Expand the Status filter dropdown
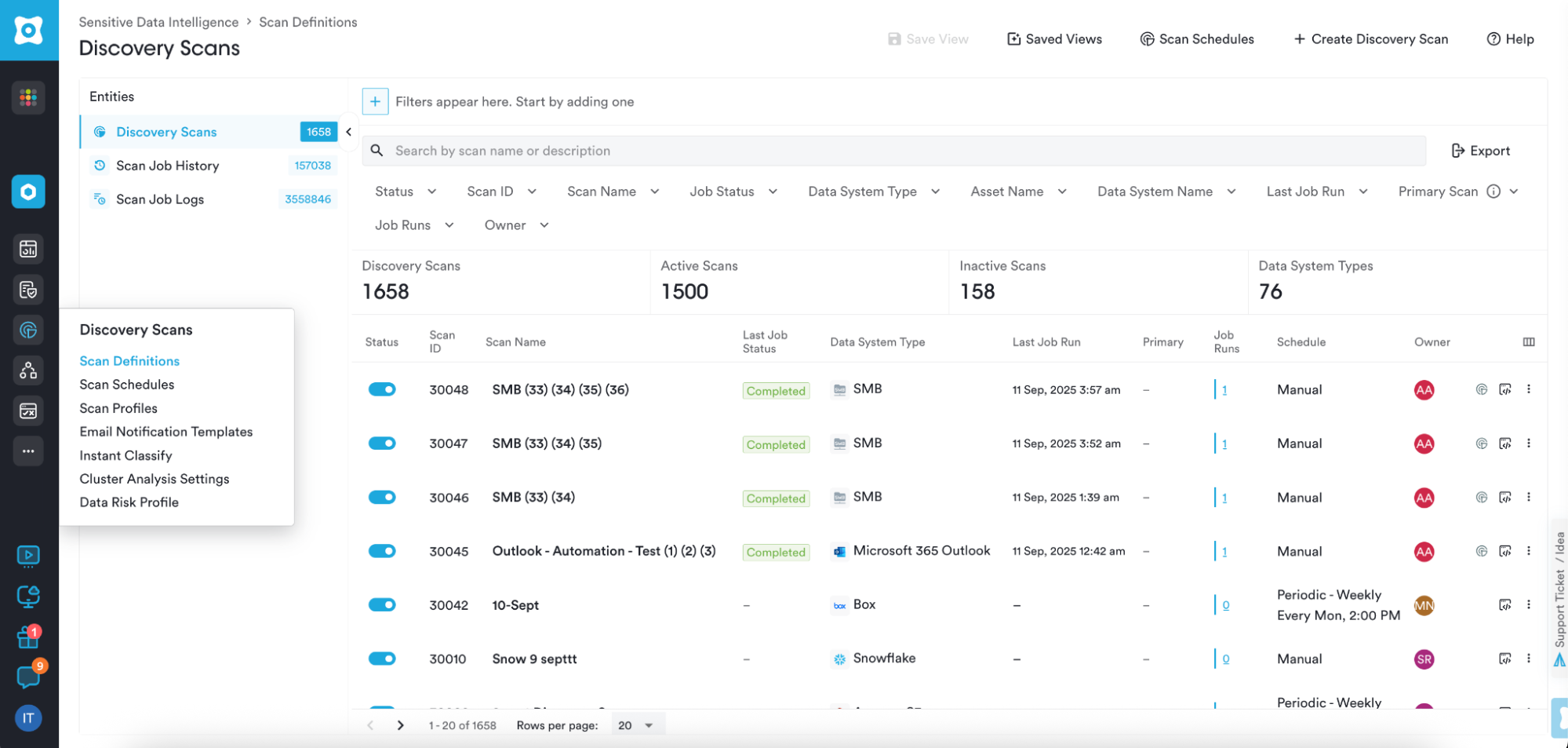1568x748 pixels. 406,192
